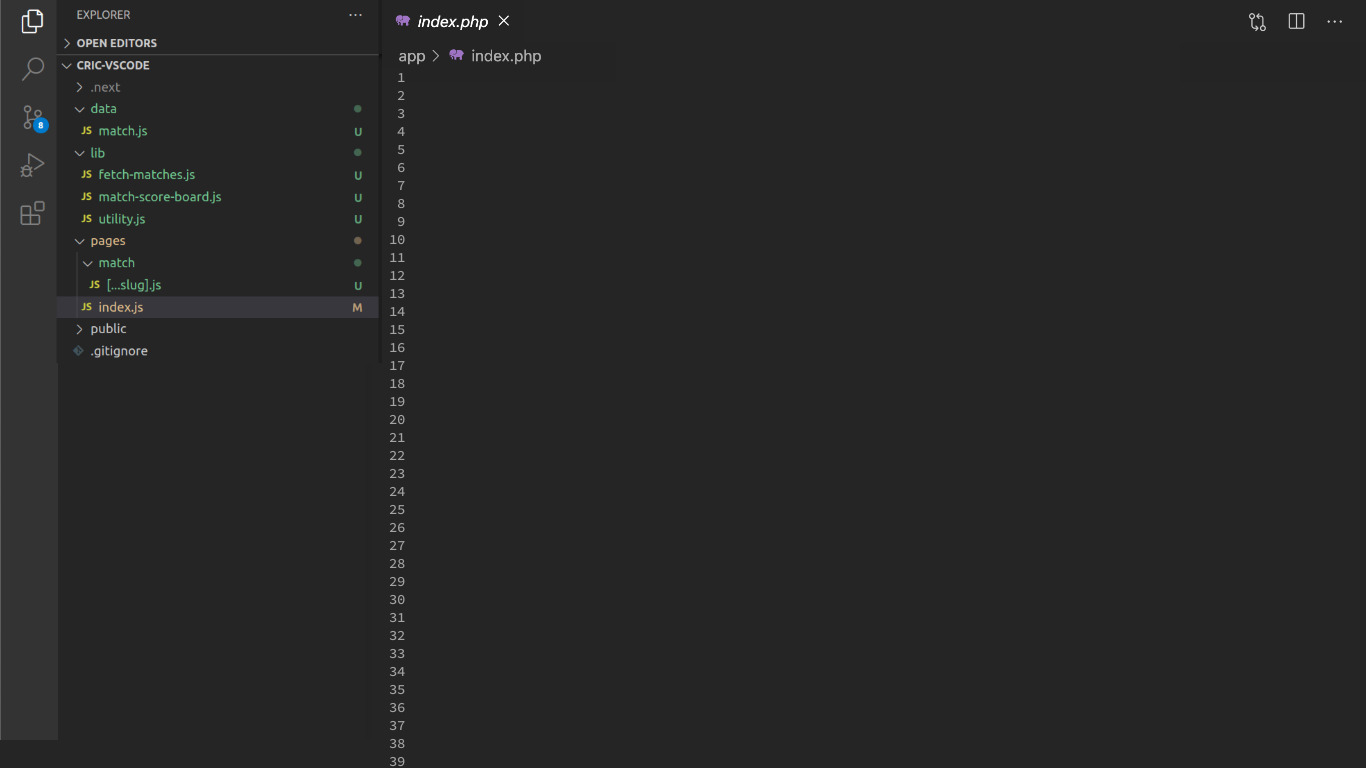
Task: Collapse the data folder
Action: 103,109
